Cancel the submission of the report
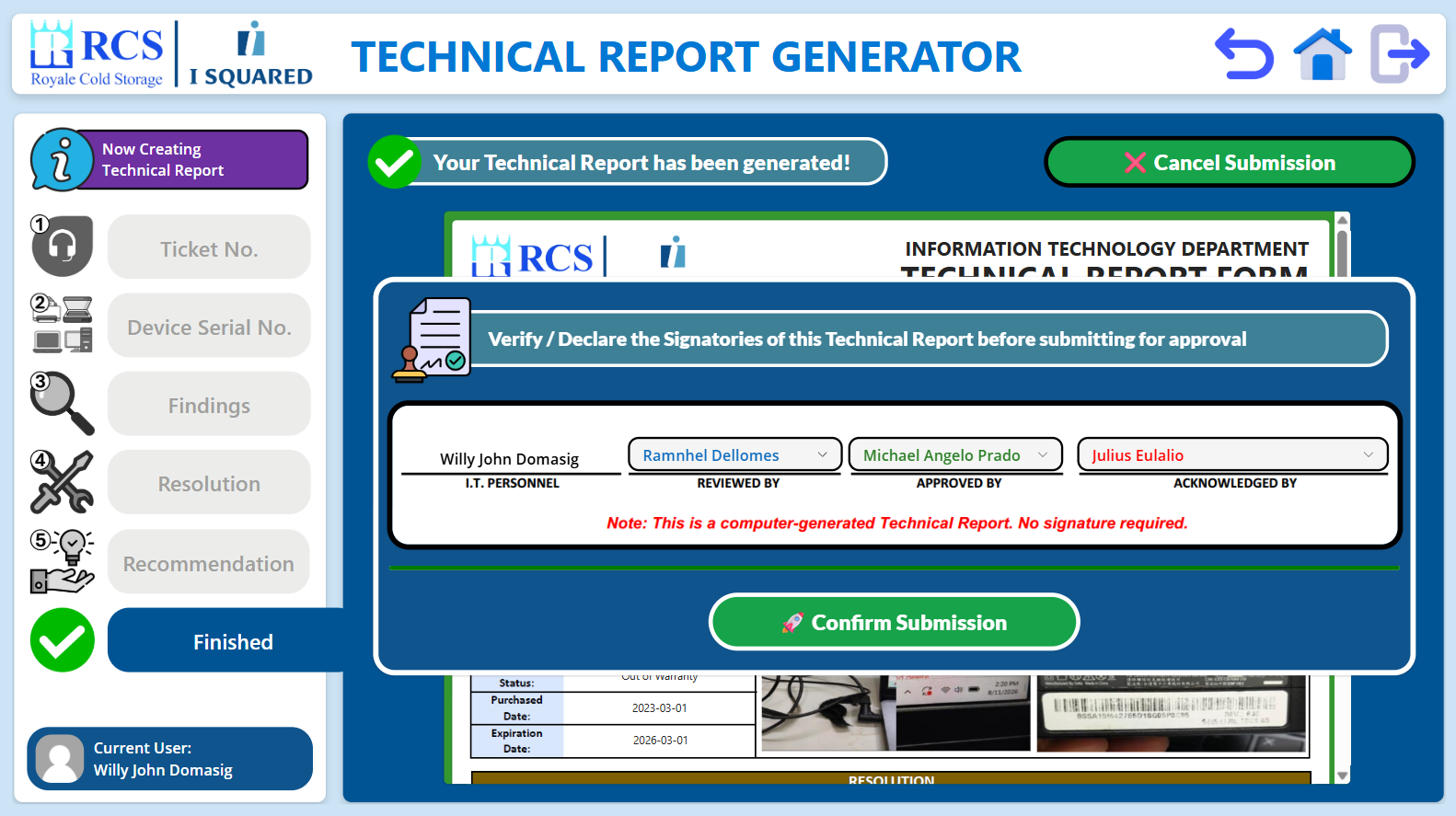 click(1230, 162)
